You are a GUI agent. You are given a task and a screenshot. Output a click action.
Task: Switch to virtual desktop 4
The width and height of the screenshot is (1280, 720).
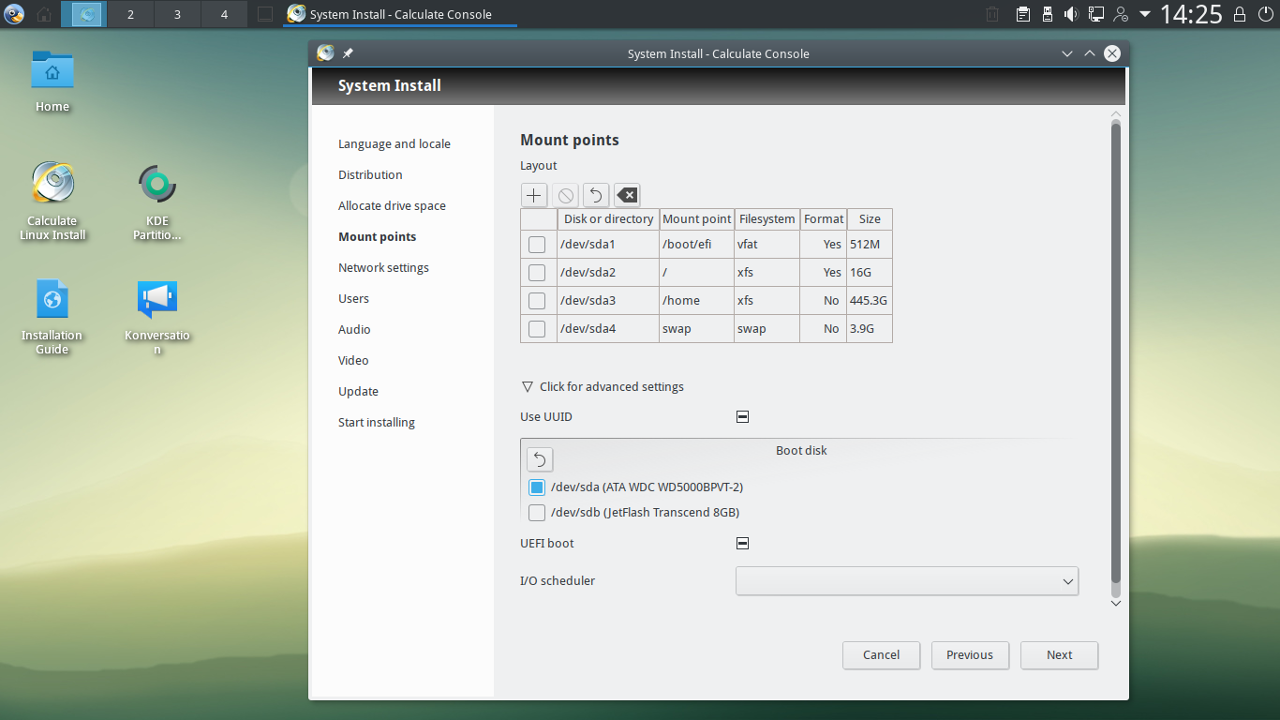click(224, 14)
